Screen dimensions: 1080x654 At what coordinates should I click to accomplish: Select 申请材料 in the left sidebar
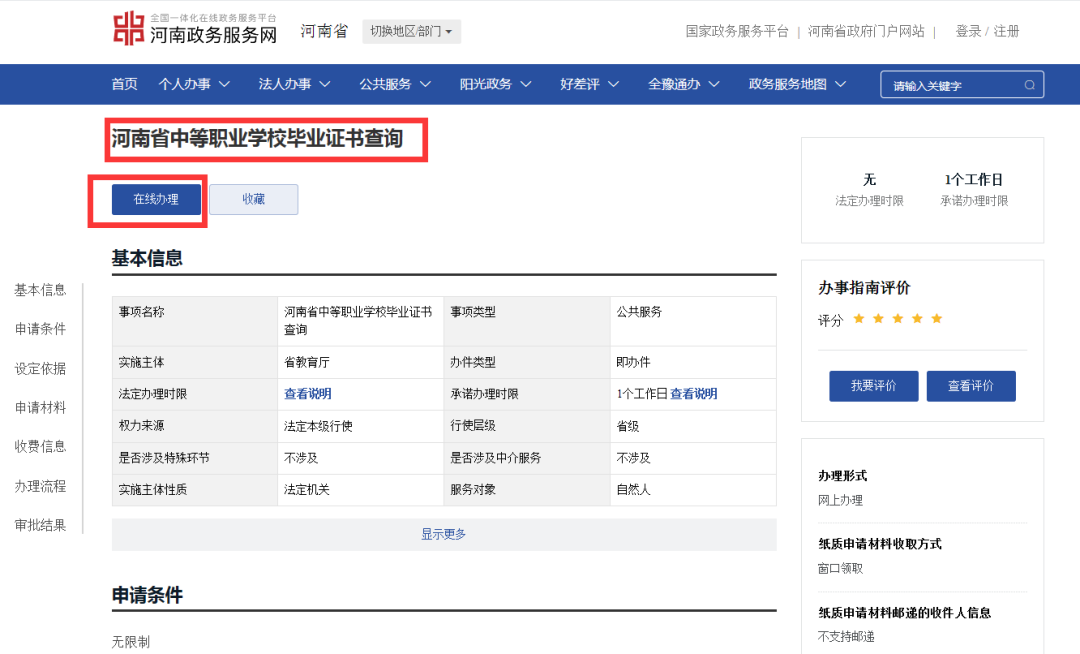(40, 407)
